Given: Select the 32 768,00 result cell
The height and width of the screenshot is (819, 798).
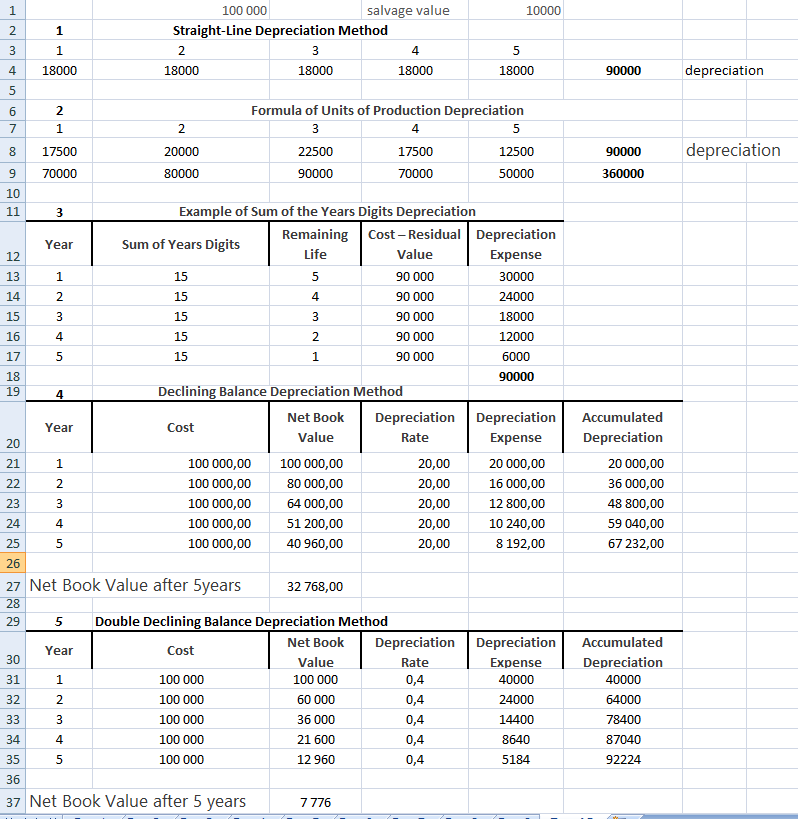Looking at the screenshot, I should click(x=315, y=587).
